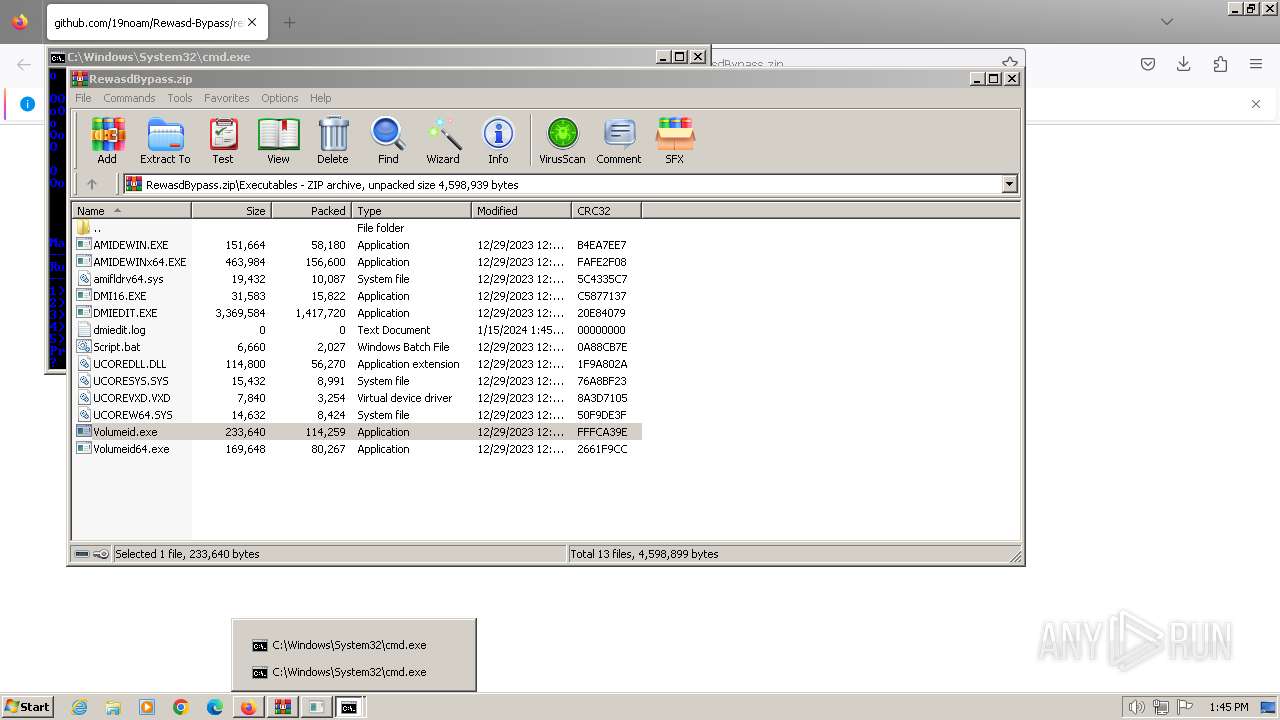The width and height of the screenshot is (1280, 720).
Task: Select Volumeid64.exe file
Action: [x=358, y=449]
